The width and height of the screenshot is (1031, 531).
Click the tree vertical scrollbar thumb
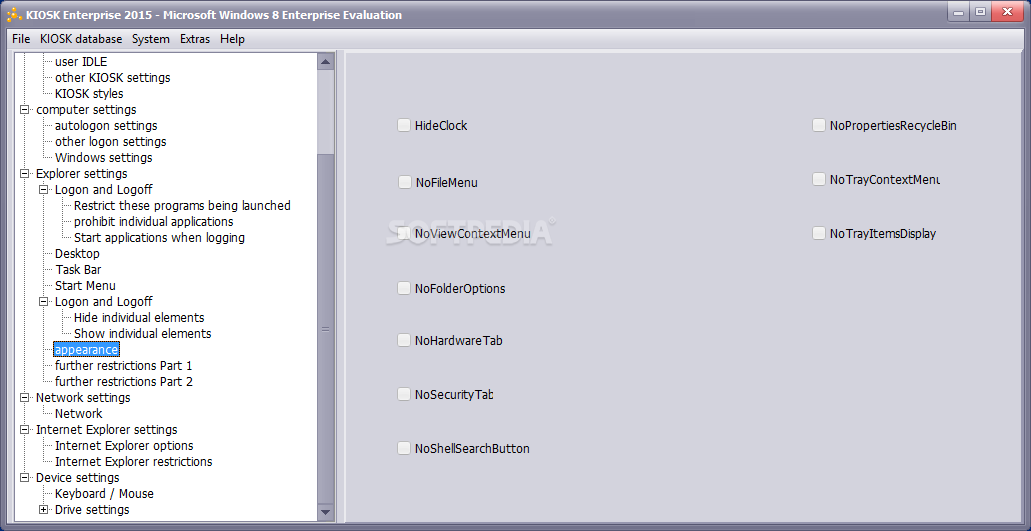325,329
